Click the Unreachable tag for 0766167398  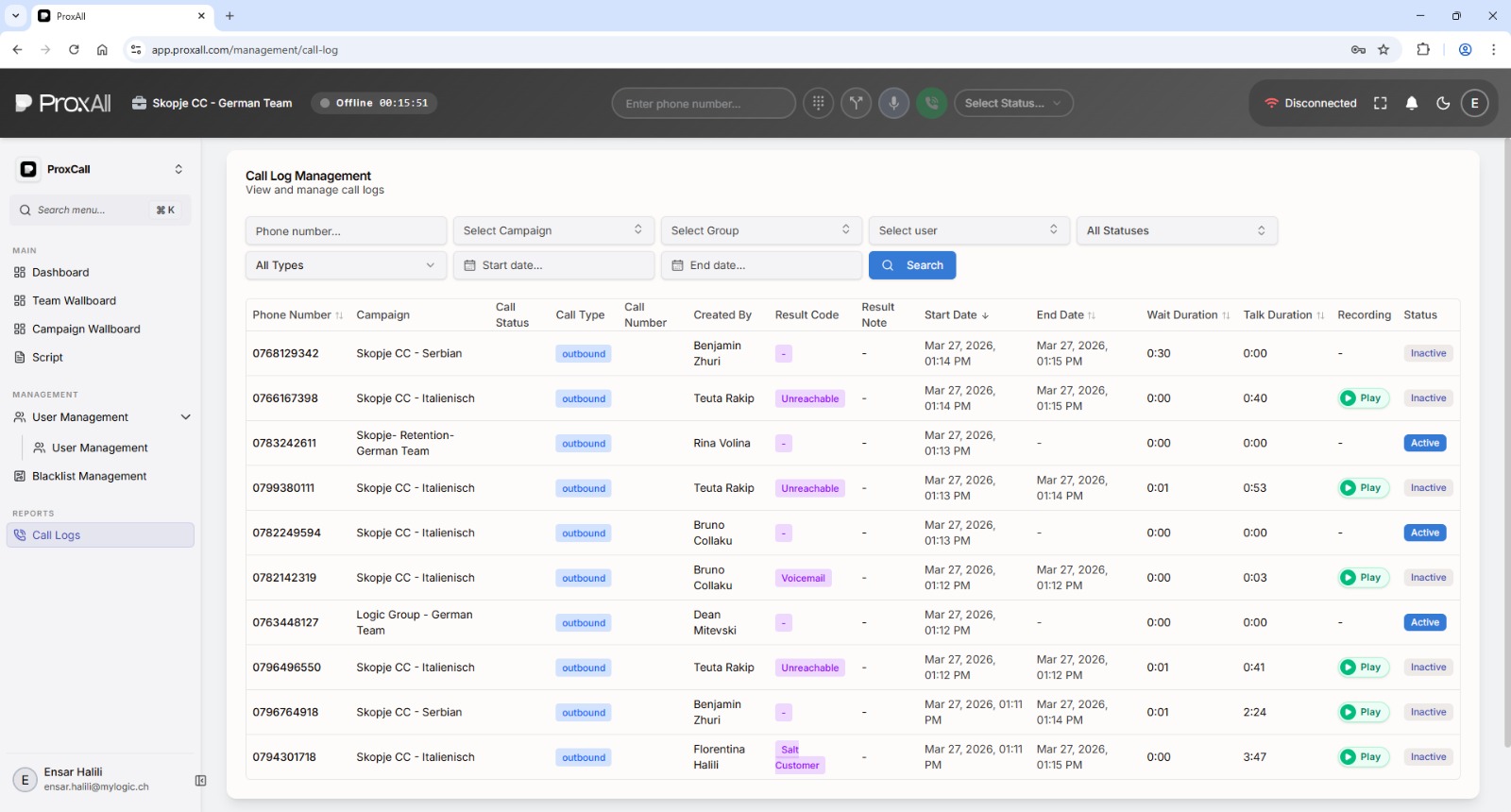click(809, 398)
